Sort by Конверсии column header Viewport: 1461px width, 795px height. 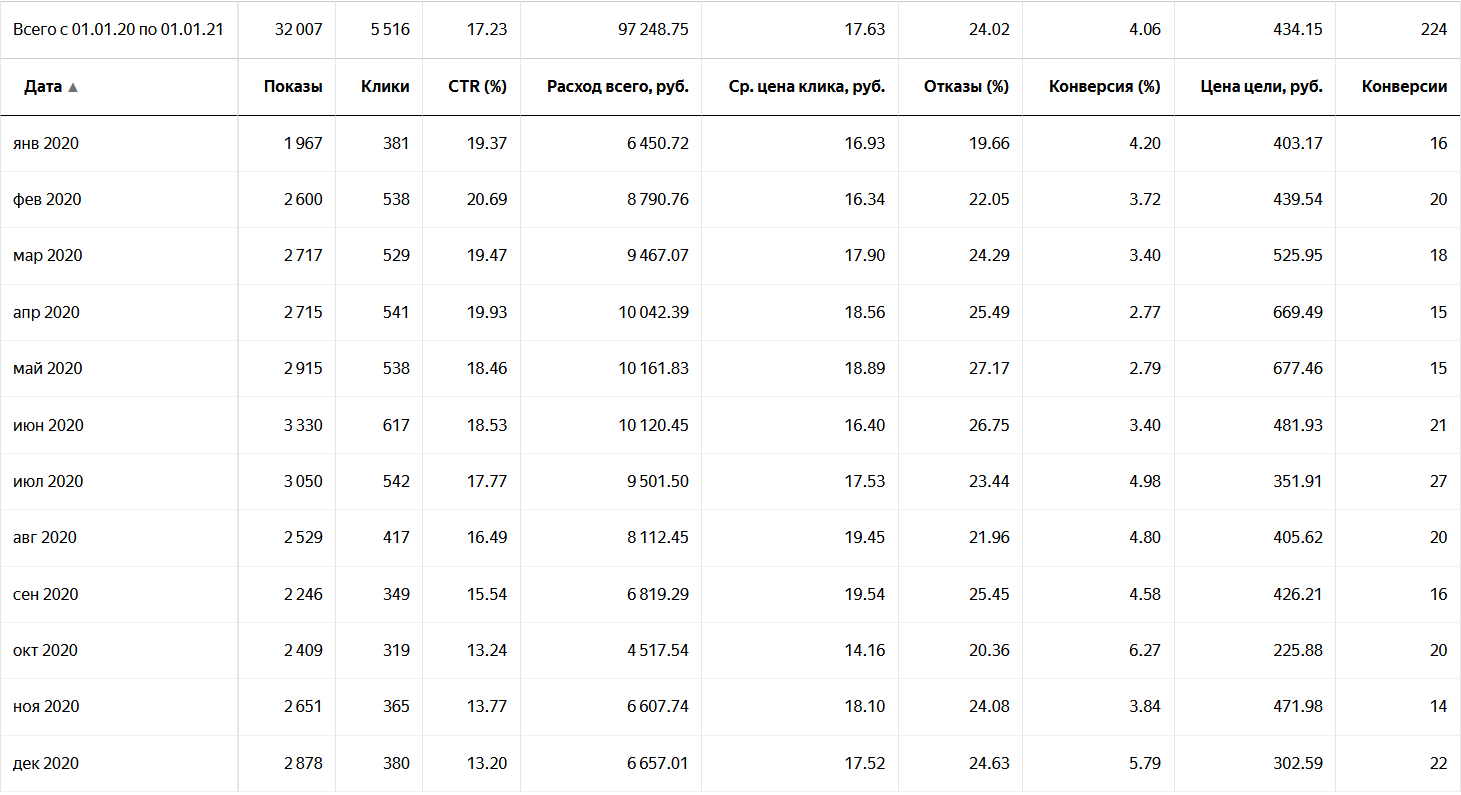click(1404, 87)
